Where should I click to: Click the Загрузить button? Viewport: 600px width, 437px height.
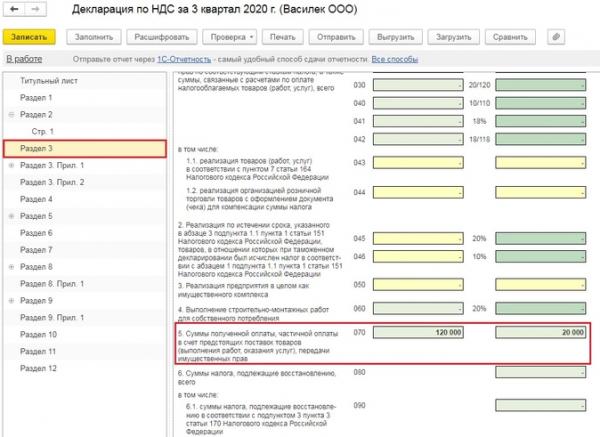tap(453, 37)
